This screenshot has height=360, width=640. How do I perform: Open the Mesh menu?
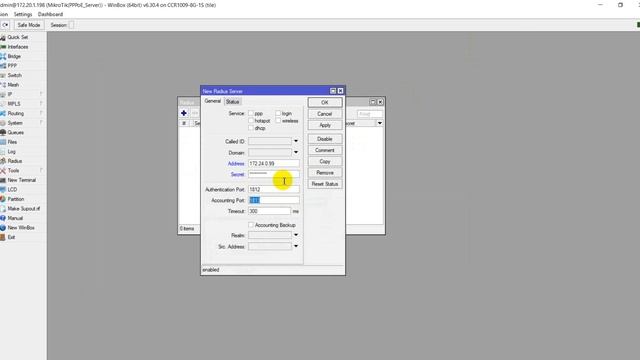tap(13, 85)
